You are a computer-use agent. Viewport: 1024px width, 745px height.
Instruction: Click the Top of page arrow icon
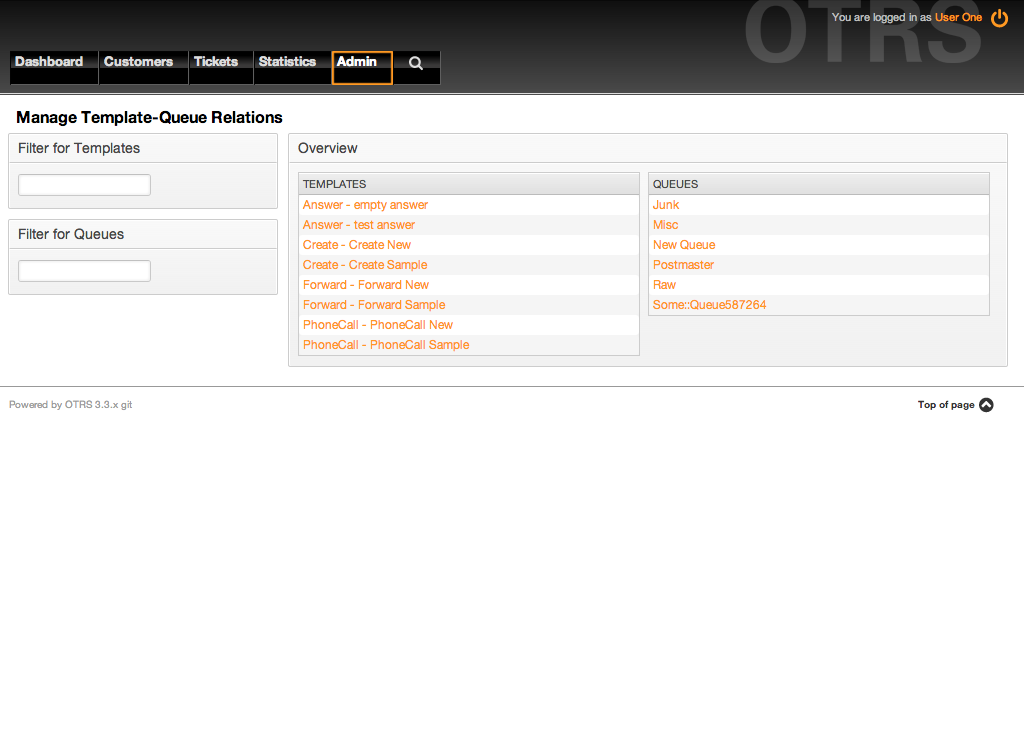(986, 405)
